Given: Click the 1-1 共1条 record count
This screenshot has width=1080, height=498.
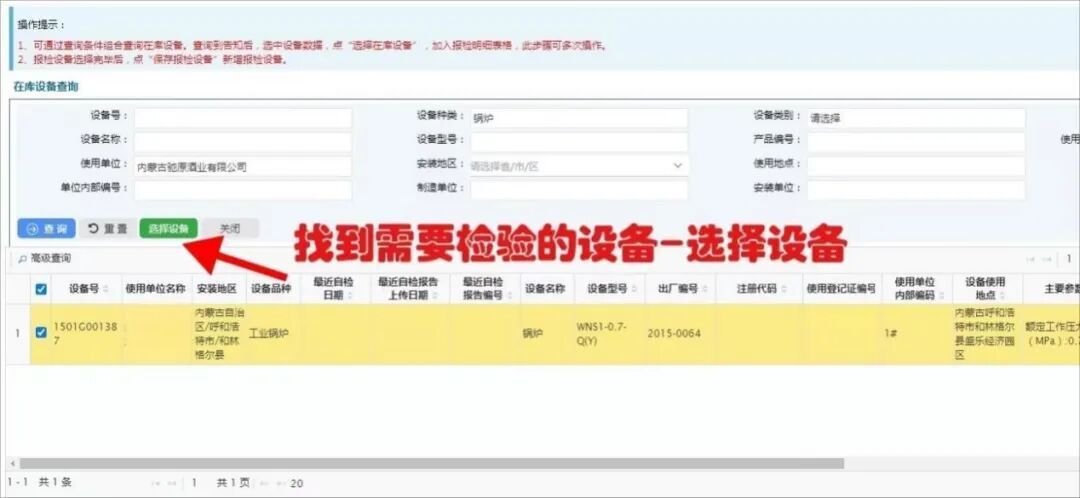Looking at the screenshot, I should tap(39, 483).
